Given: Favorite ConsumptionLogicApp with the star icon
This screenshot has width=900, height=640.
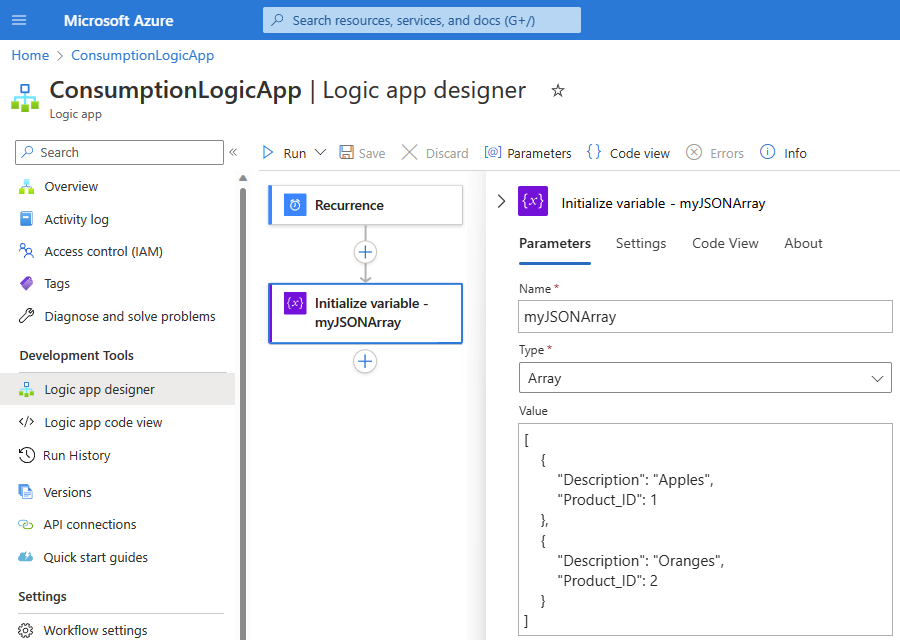Looking at the screenshot, I should point(557,90).
